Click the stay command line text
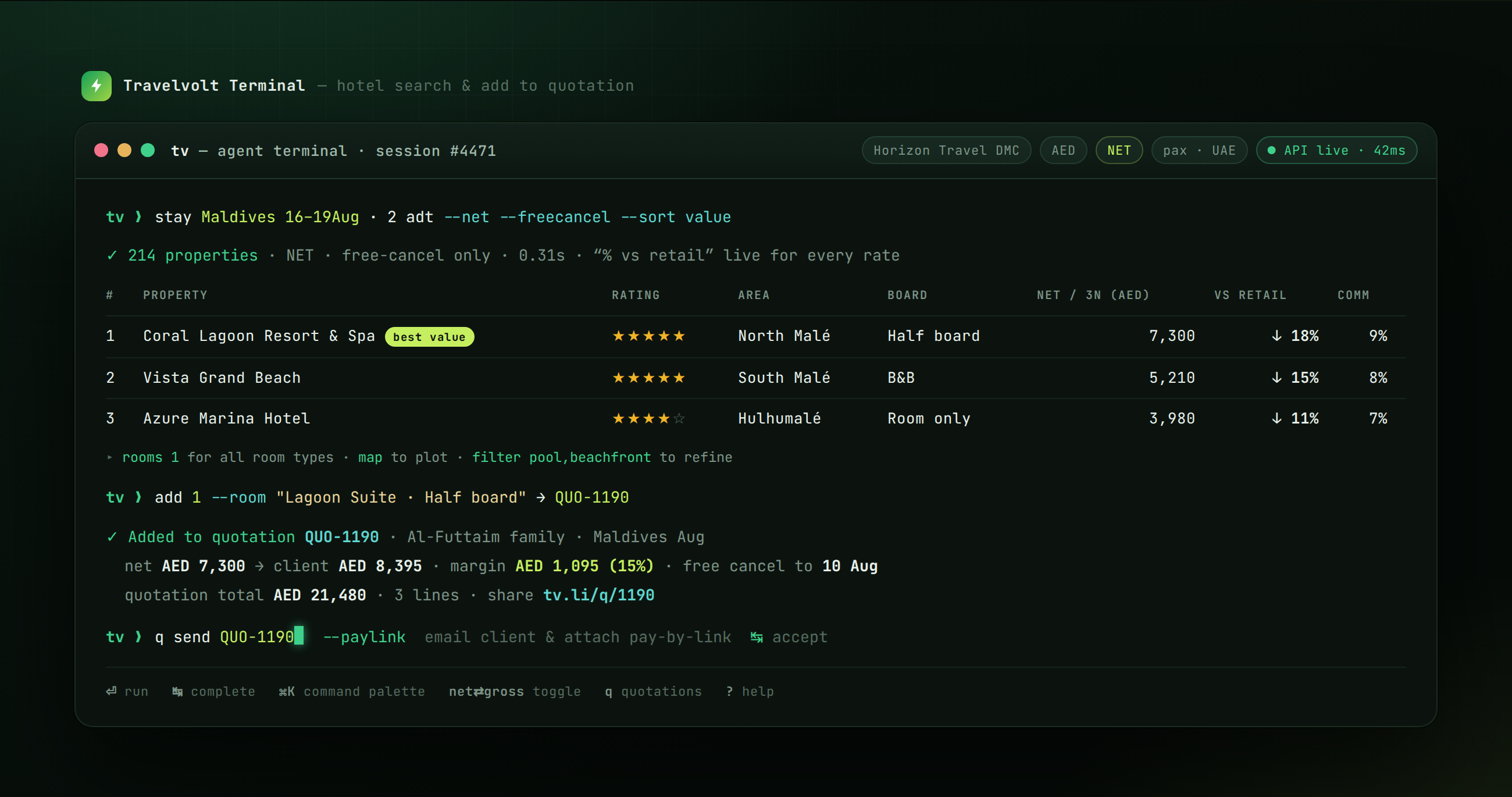 [443, 217]
